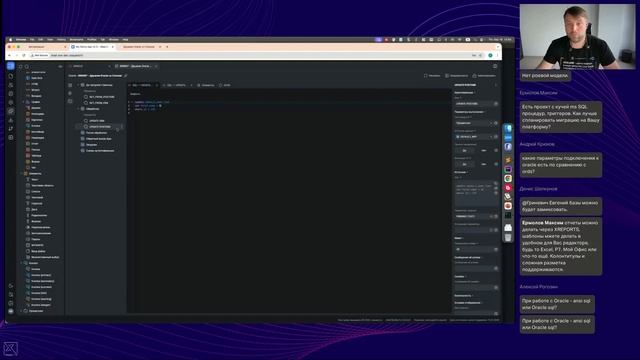Toggle the layout icon at the app's top-right corner
The width and height of the screenshot is (640, 360).
tap(495, 66)
